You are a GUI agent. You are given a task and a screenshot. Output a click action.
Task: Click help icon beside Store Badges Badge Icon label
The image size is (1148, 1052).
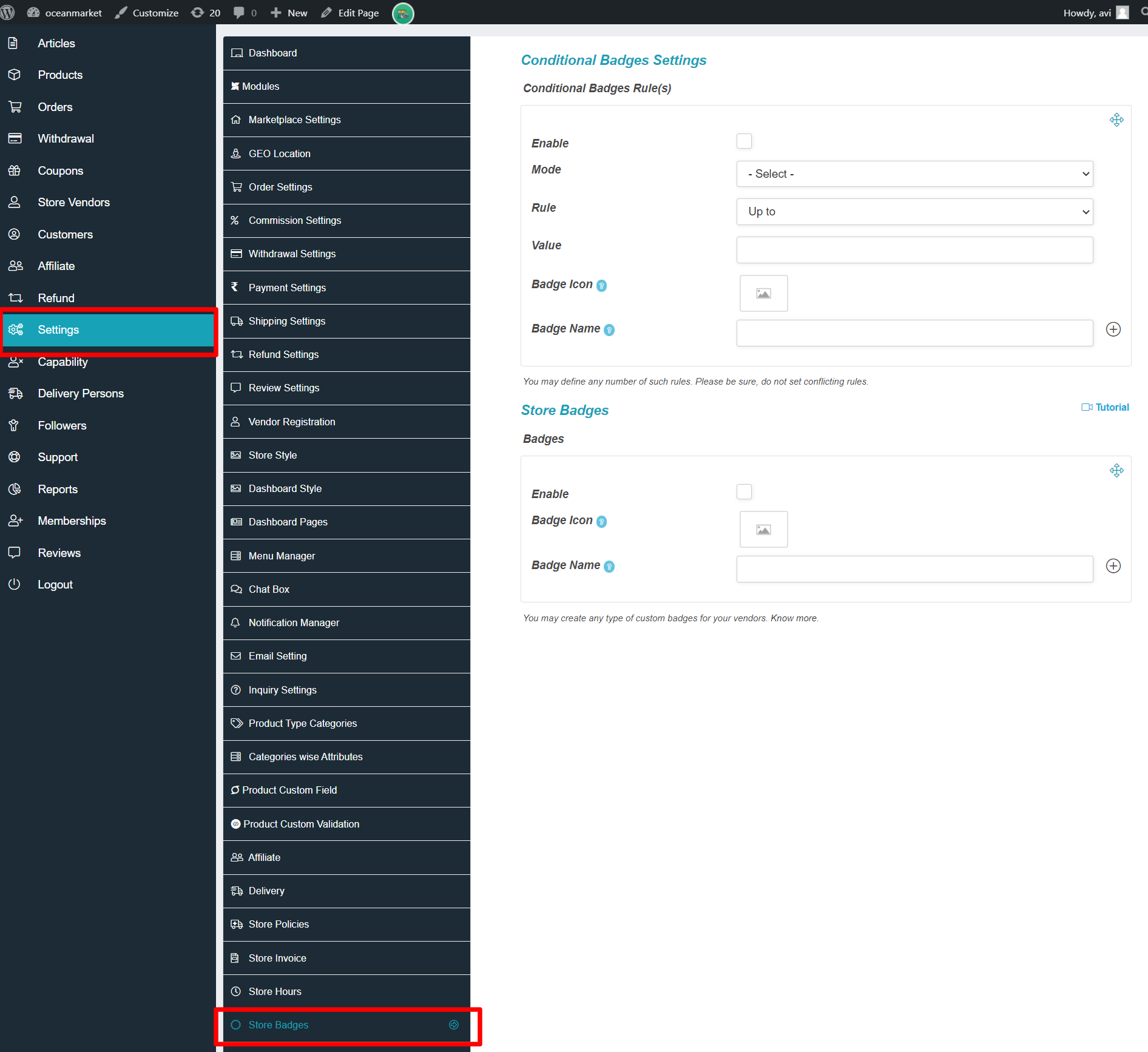click(601, 522)
